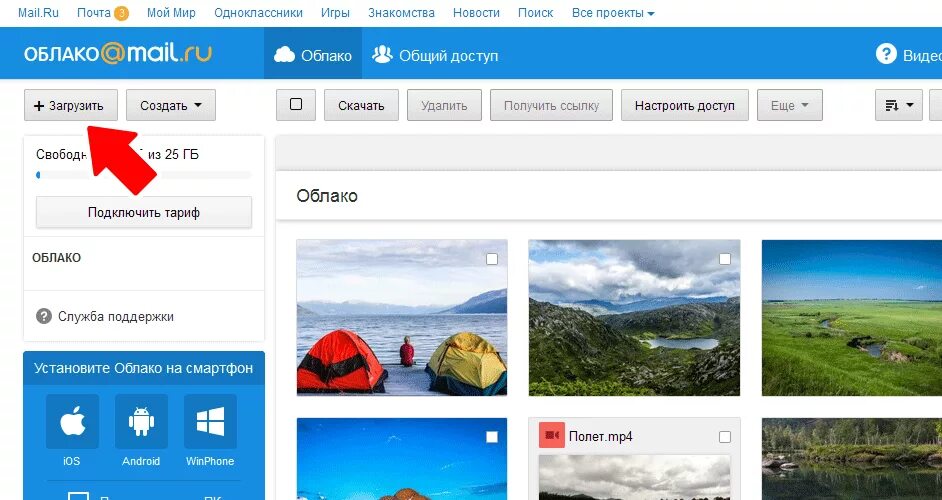Click the help question mark icon near Видео
This screenshot has height=500, width=942.
point(886,54)
